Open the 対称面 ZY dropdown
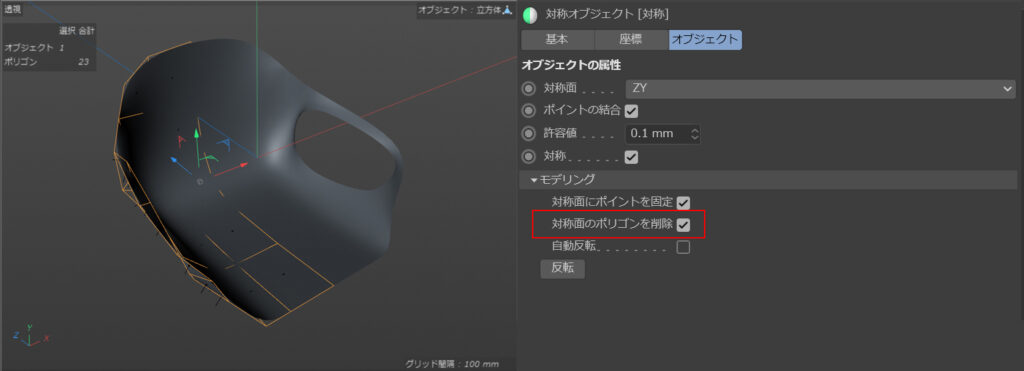 (x=820, y=88)
